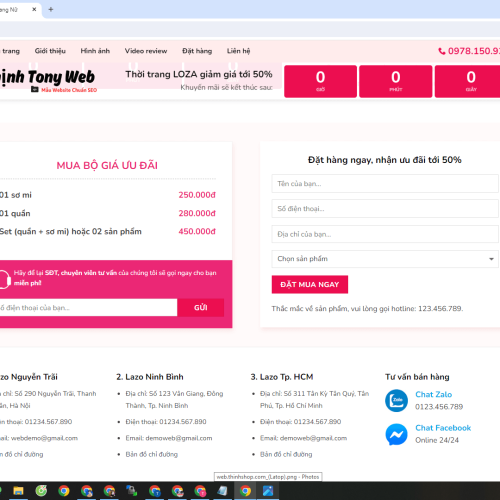The image size is (500, 500).
Task: Click the 'Thời trang LOZA giảm giá' headline
Action: coord(199,74)
